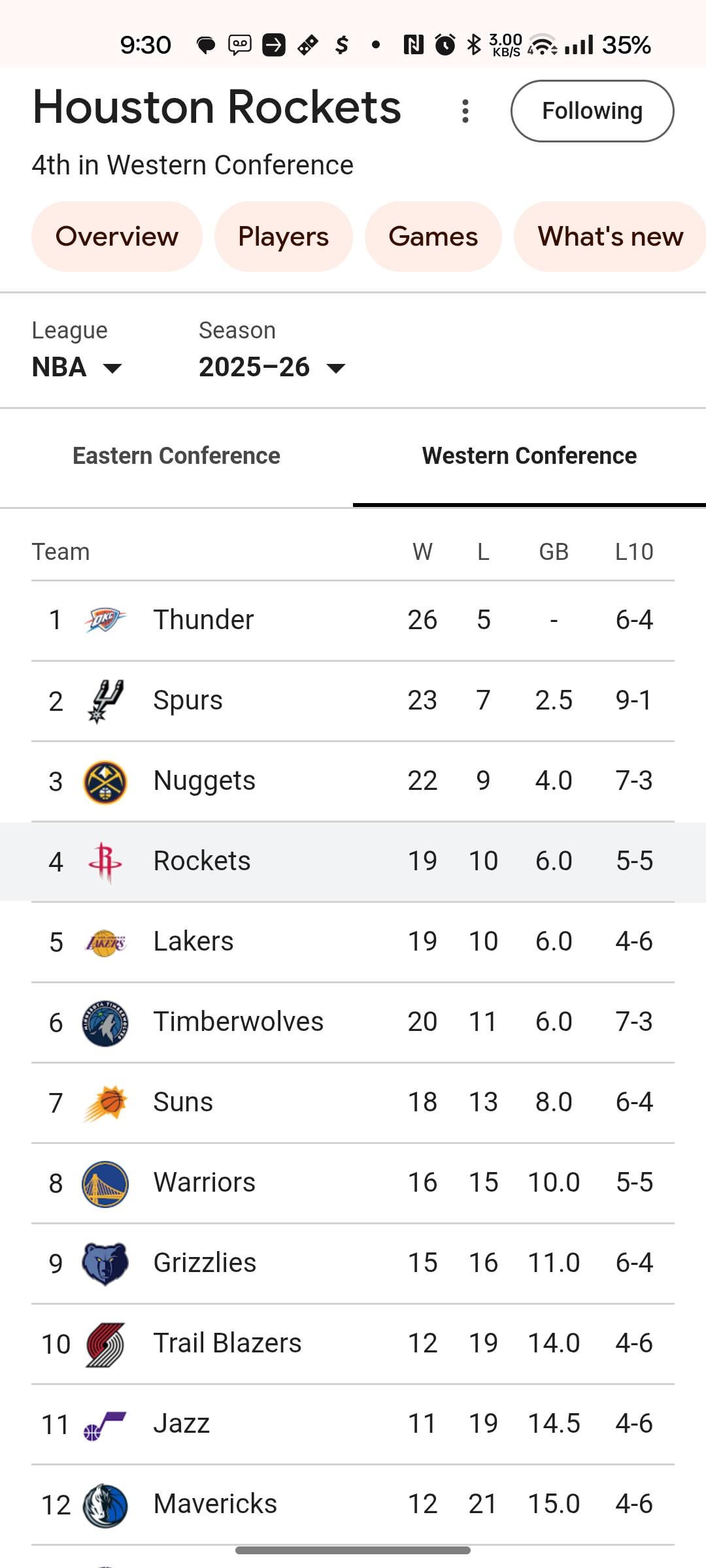Open the Players chip
This screenshot has height=1568, width=706.
283,237
